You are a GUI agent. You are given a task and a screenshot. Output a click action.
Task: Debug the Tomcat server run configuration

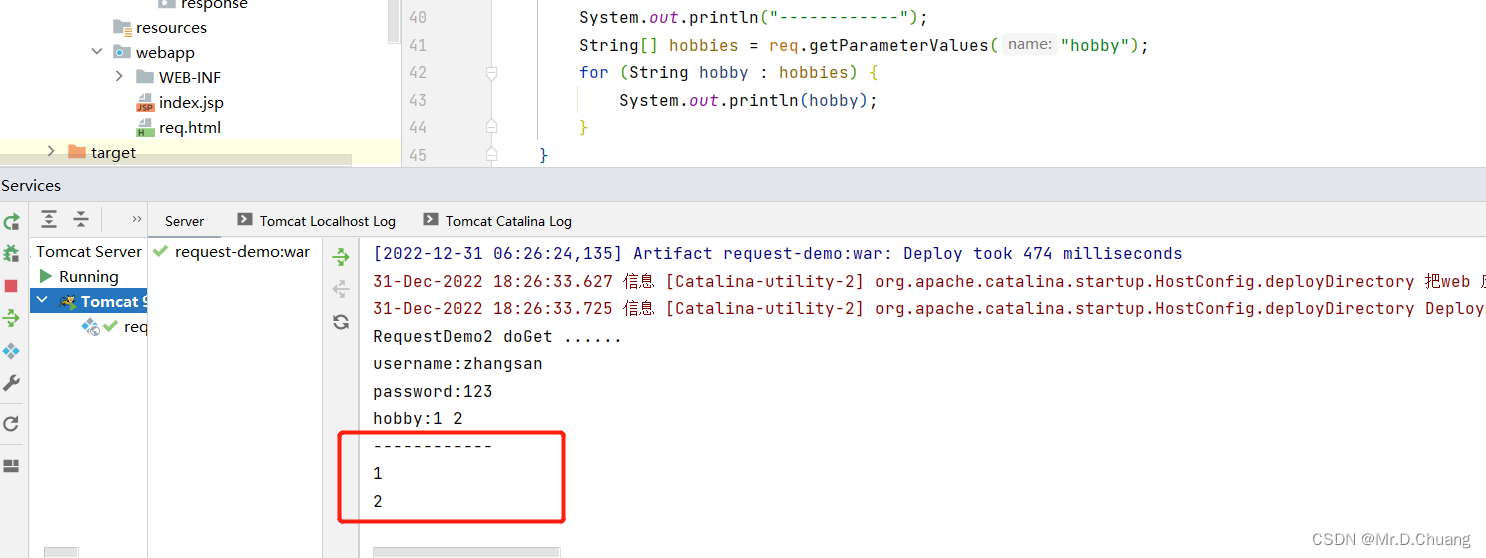pyautogui.click(x=11, y=253)
